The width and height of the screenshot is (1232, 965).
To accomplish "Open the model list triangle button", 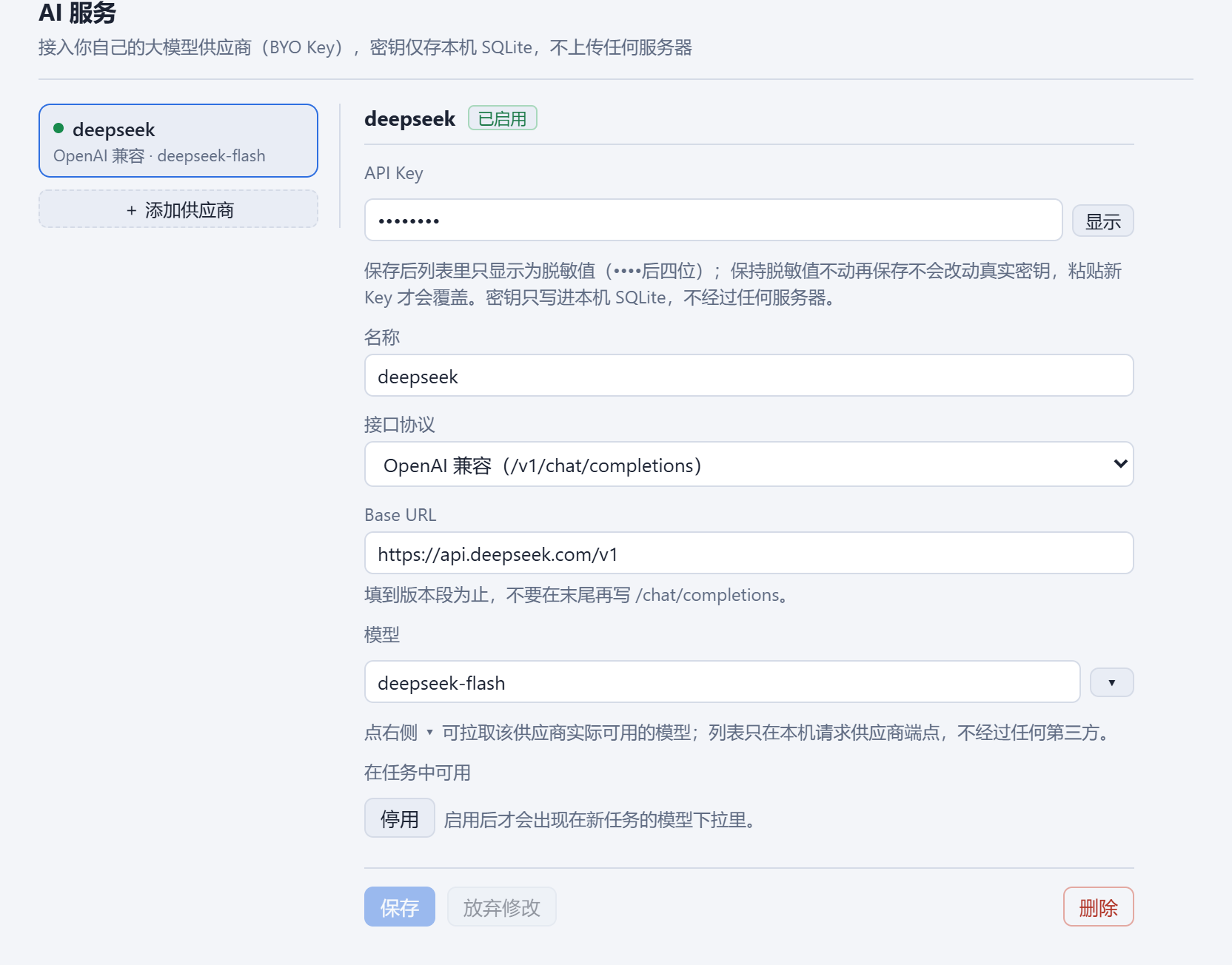I will (1112, 682).
